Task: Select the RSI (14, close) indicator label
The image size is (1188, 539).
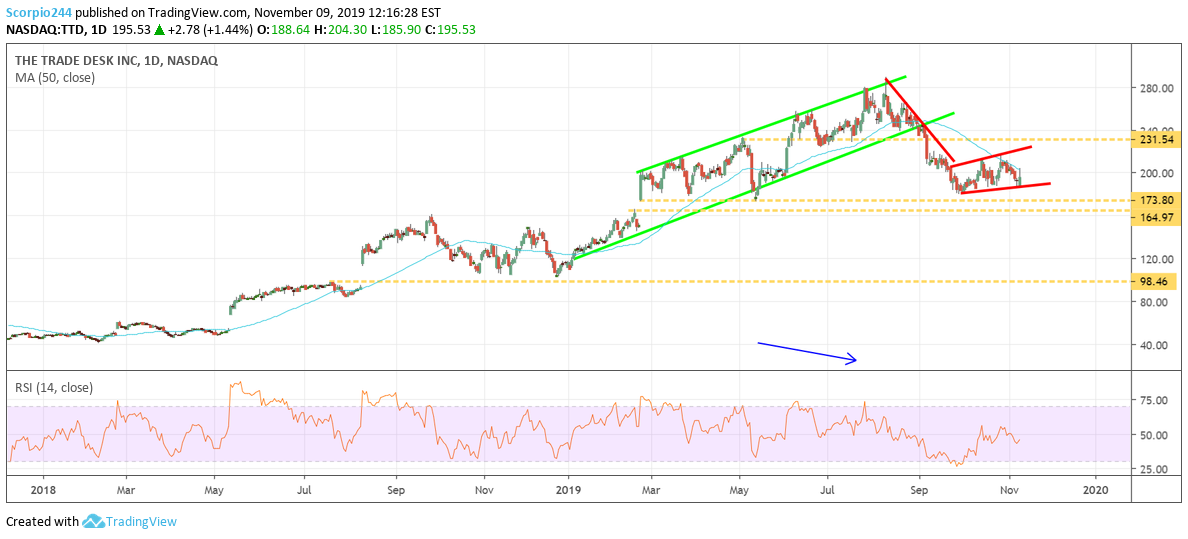Action: click(x=55, y=387)
